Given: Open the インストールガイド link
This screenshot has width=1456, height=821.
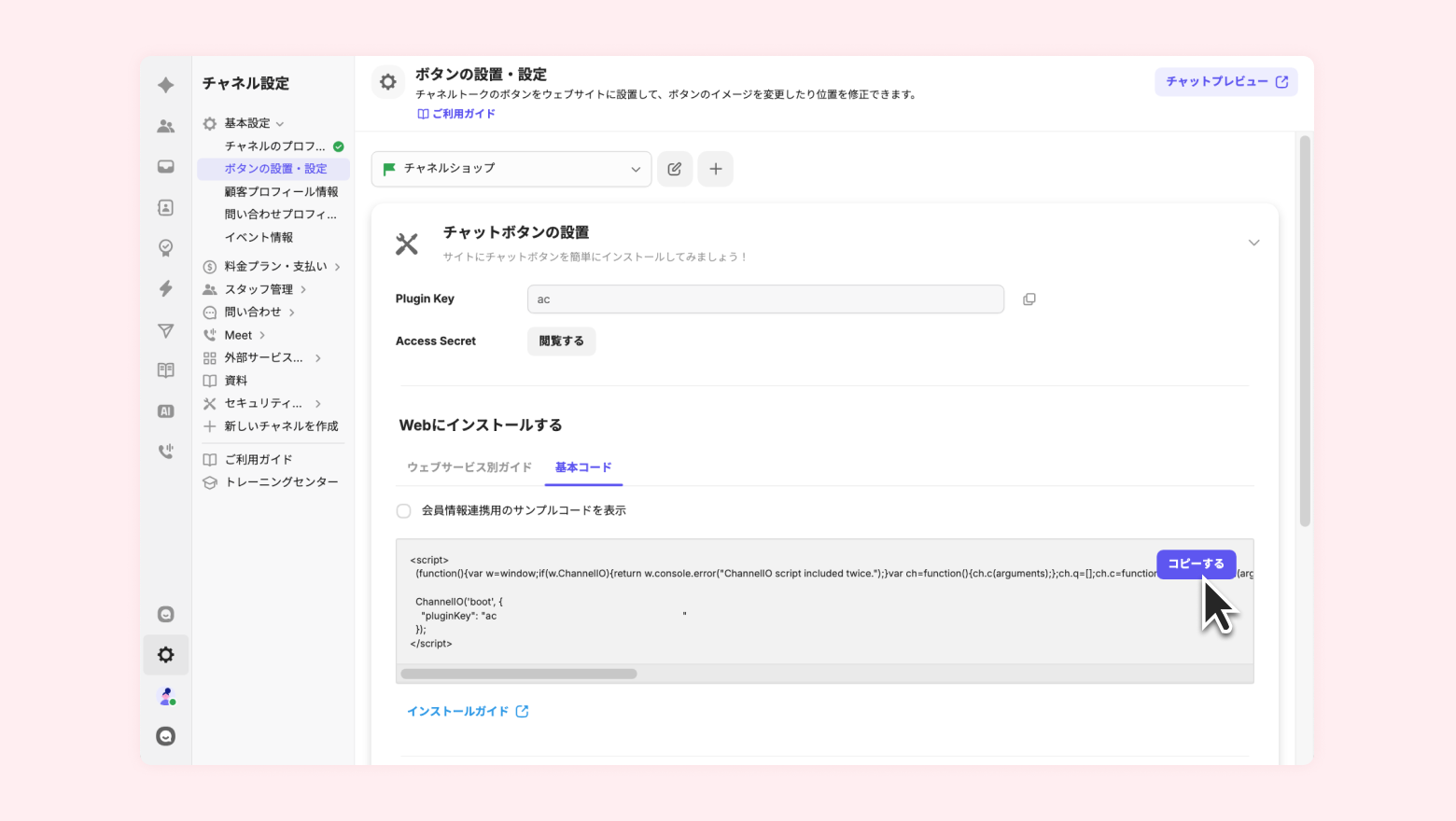Looking at the screenshot, I should (457, 711).
